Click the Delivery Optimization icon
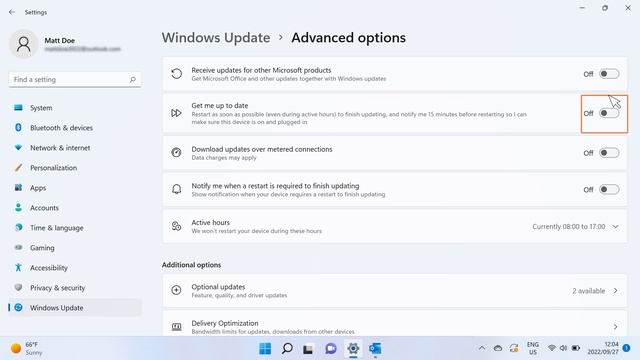Screen dimensions: 640x360 point(176,327)
